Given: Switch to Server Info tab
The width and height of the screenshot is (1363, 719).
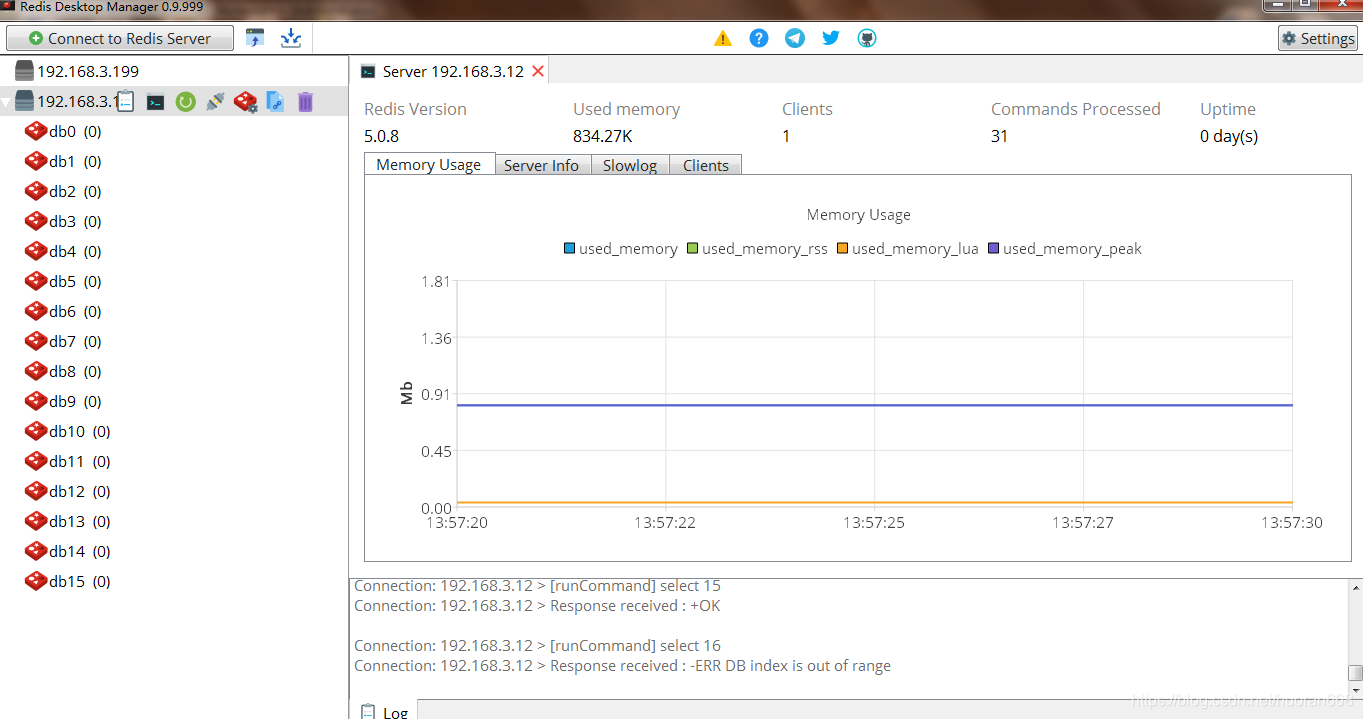Looking at the screenshot, I should point(541,165).
